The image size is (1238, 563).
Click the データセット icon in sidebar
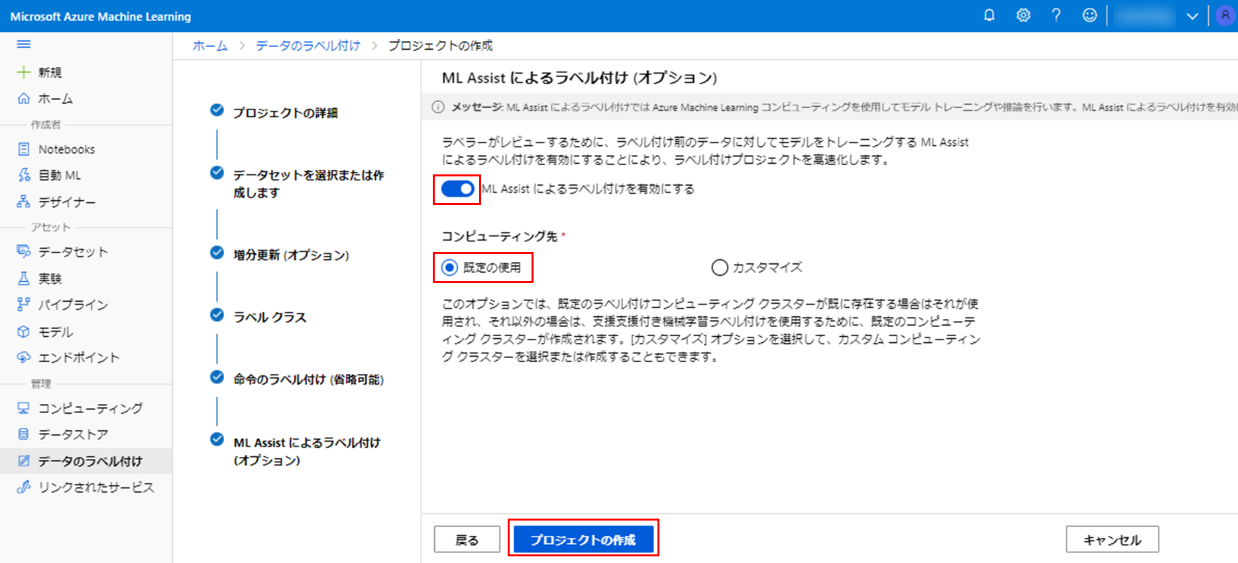click(x=24, y=252)
